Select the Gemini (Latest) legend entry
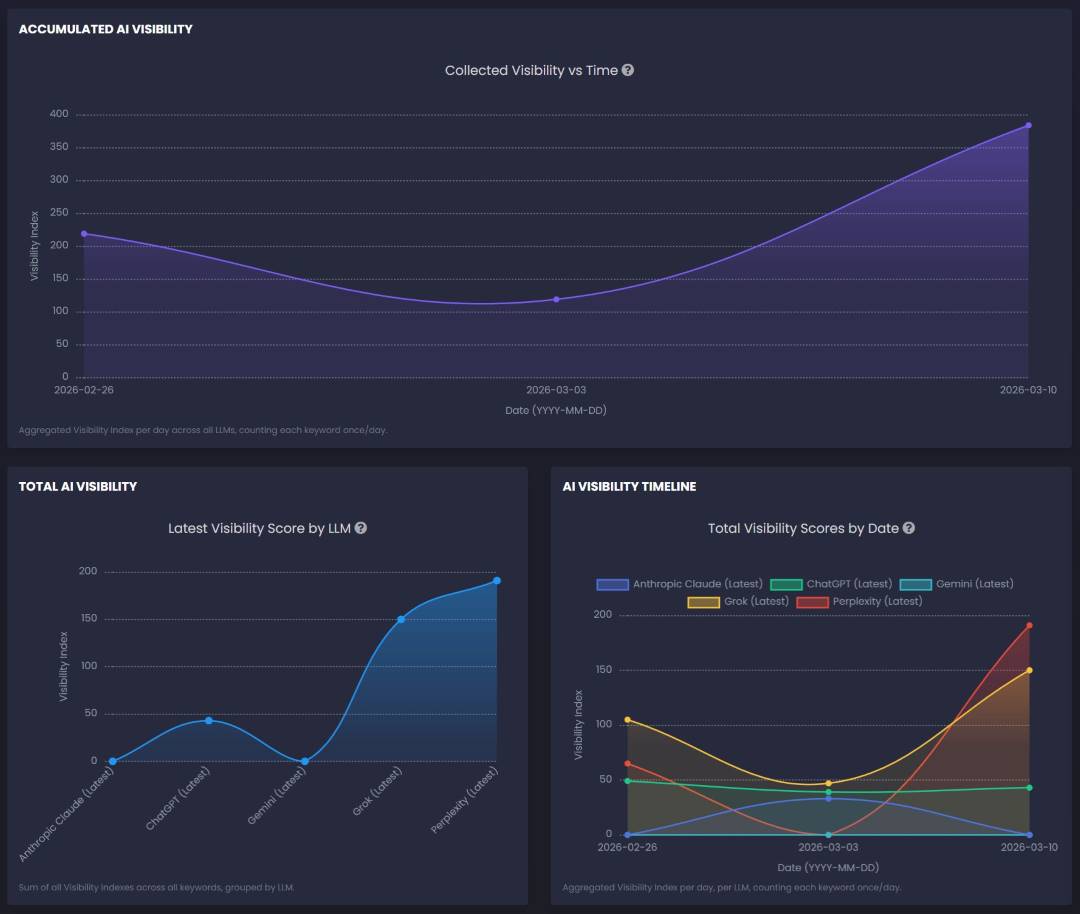The height and width of the screenshot is (914, 1080). [973, 585]
